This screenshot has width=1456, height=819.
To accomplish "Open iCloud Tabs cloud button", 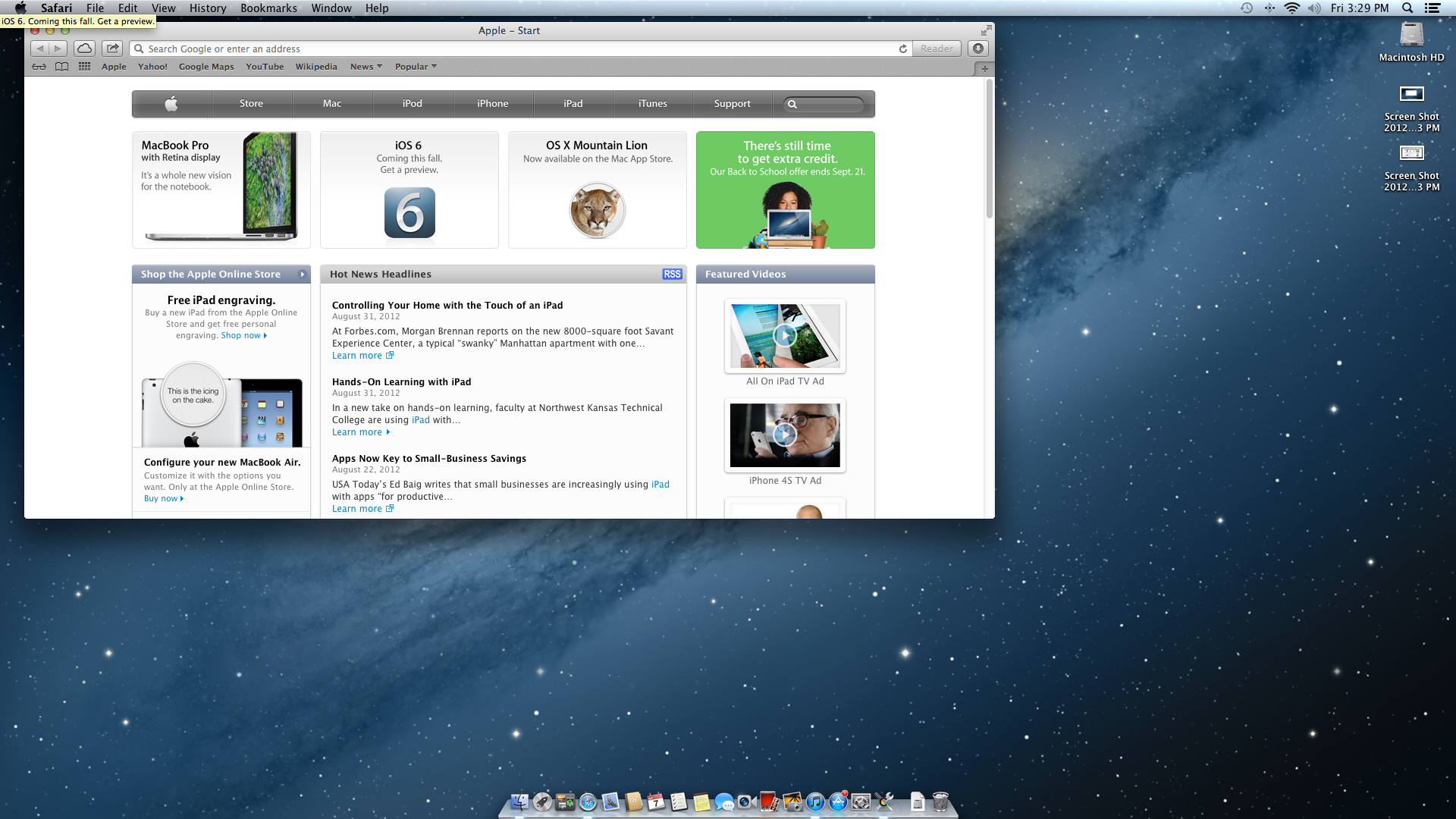I will pos(85,49).
